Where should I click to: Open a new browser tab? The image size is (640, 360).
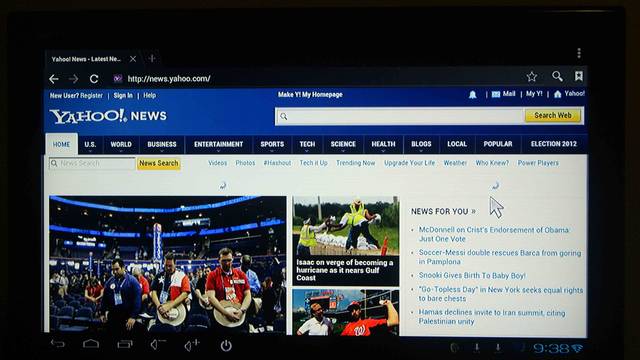(x=152, y=59)
